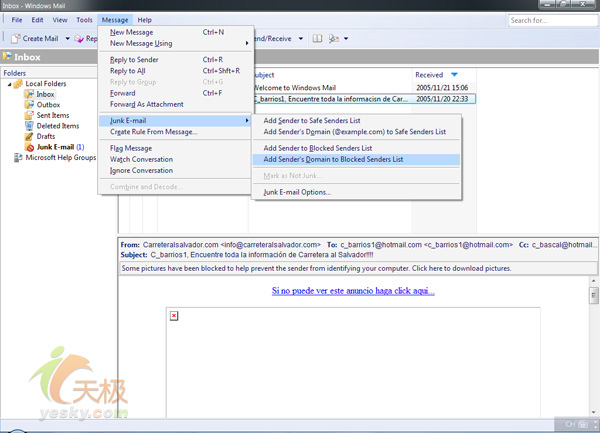Screen dimensions: 600x433
Task: Click the Create Mail icon
Action: [15, 39]
